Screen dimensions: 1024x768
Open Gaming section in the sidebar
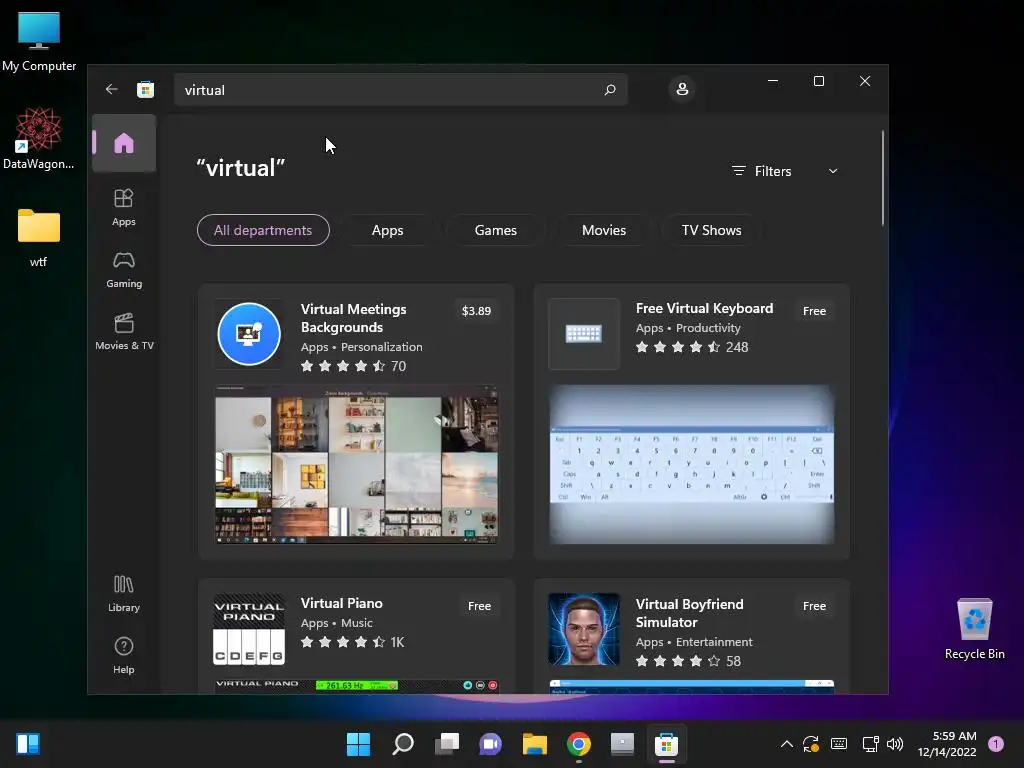pos(124,269)
